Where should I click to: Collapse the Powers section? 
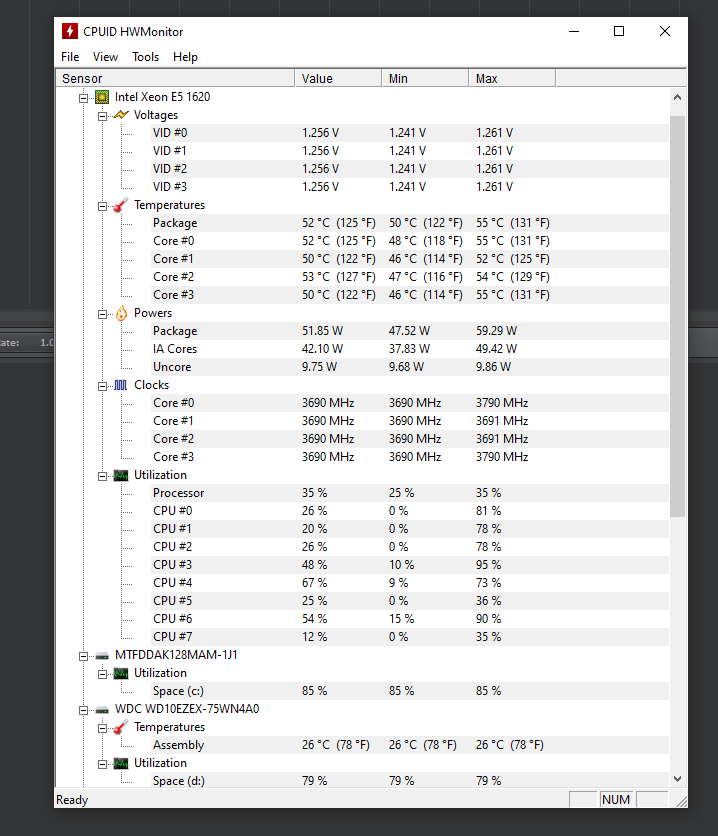pyautogui.click(x=102, y=314)
